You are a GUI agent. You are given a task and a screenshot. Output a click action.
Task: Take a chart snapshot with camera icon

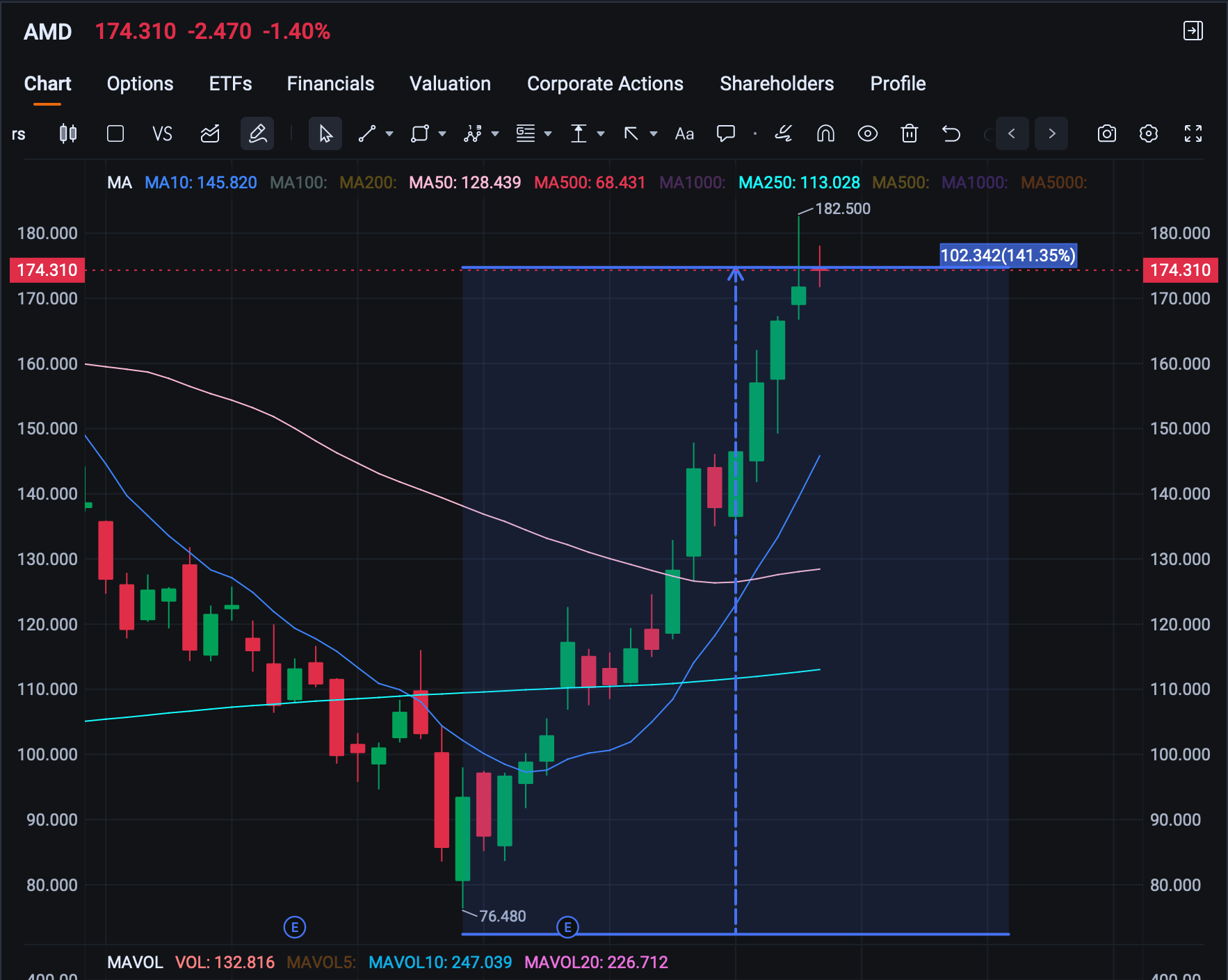[x=1107, y=133]
